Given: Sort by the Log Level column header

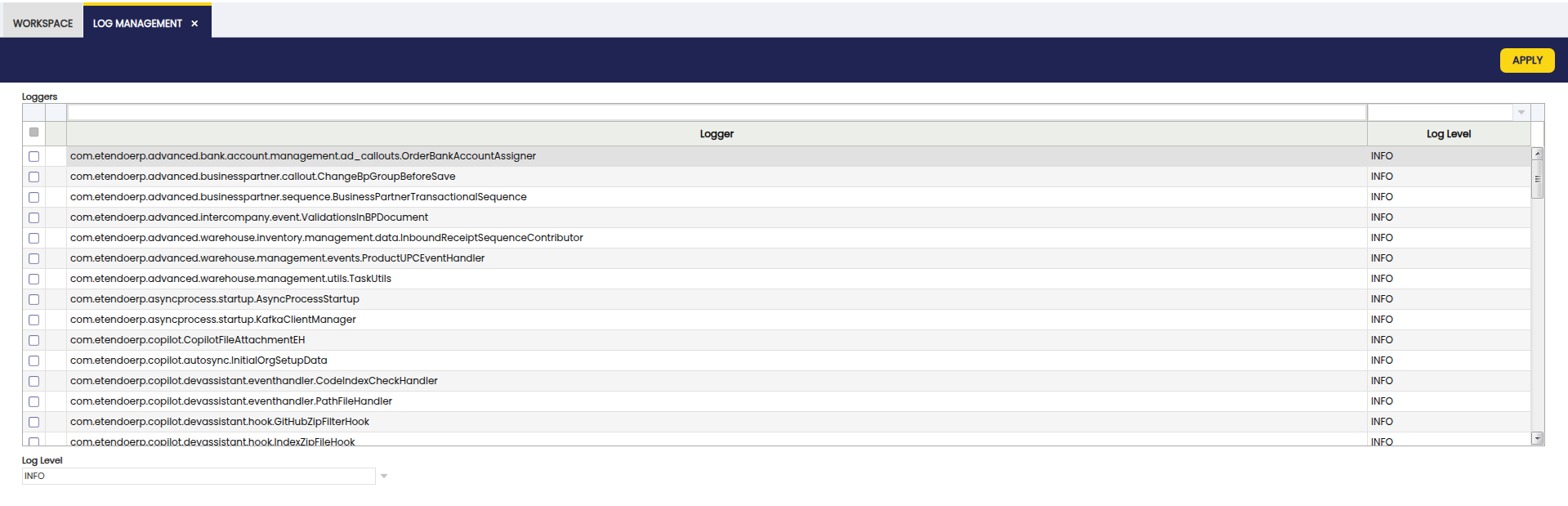Looking at the screenshot, I should click(1448, 134).
